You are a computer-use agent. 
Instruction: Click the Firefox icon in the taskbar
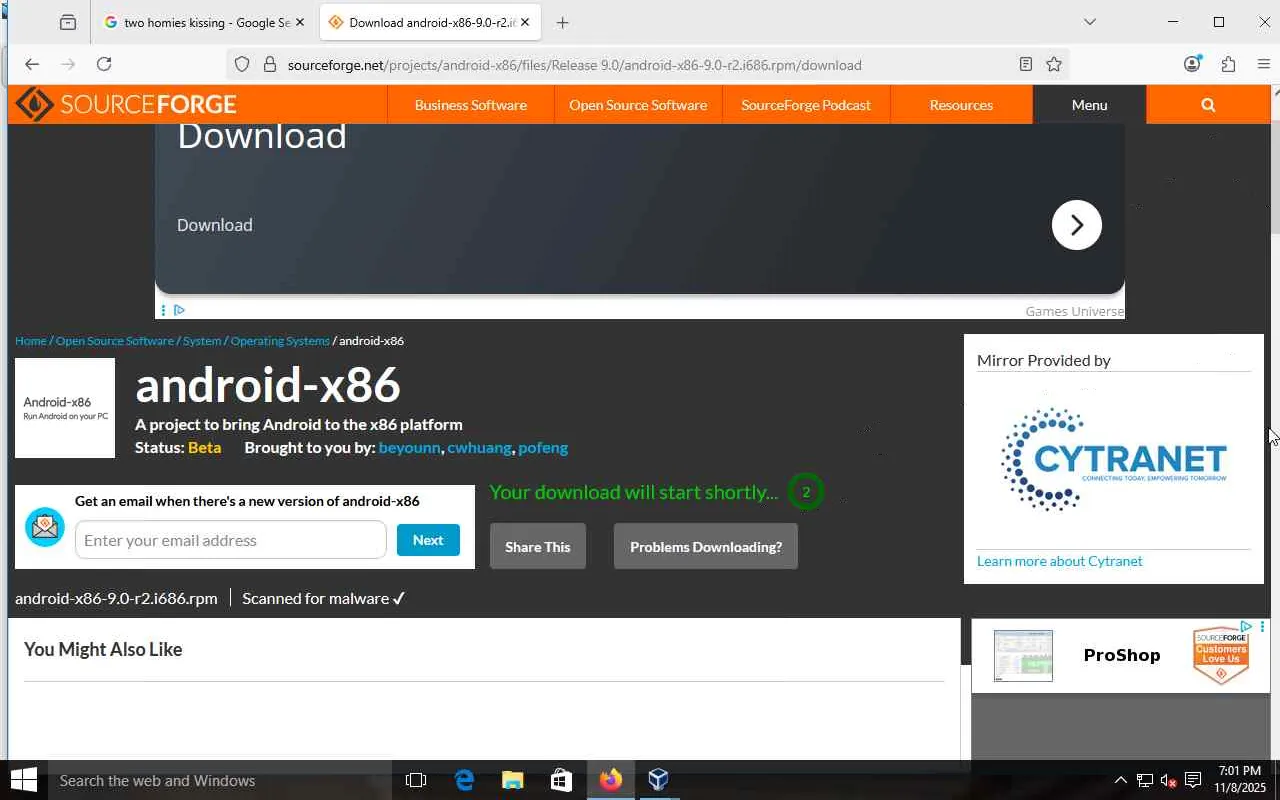click(x=610, y=780)
